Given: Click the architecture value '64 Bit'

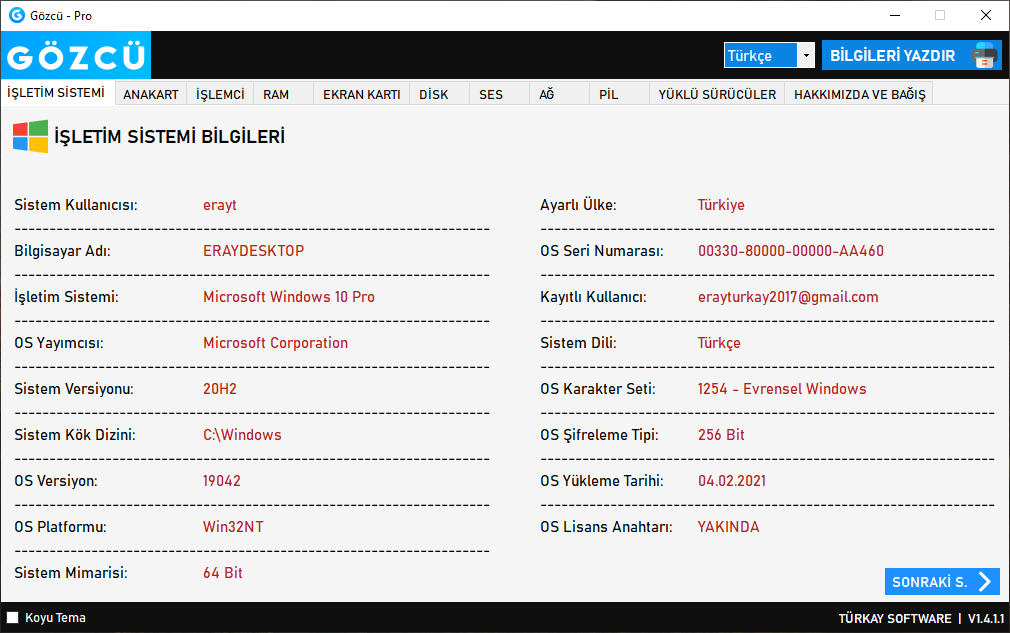Looking at the screenshot, I should tap(223, 572).
